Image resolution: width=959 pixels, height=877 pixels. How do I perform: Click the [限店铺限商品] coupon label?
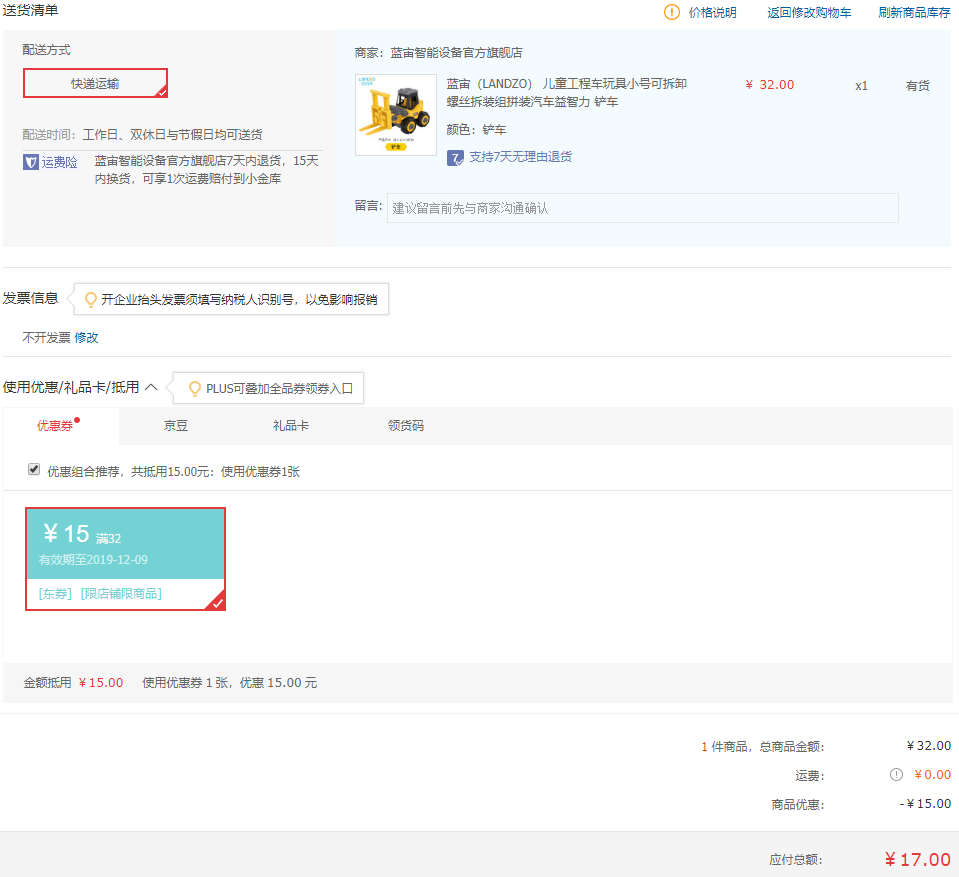(121, 594)
